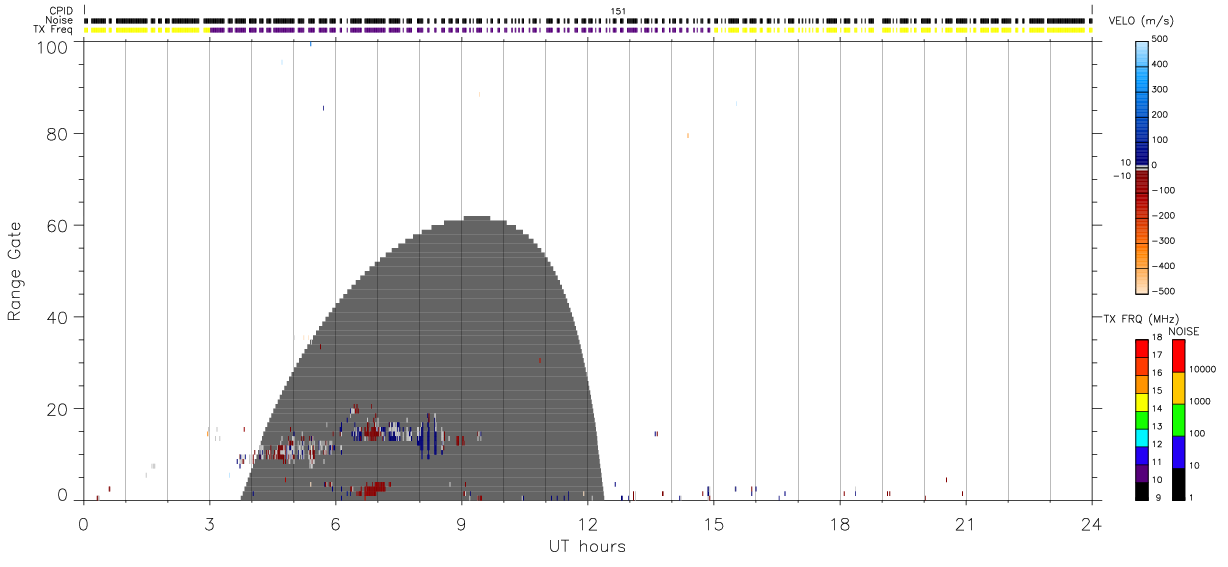Click y-axis tick label 100
This screenshot has width=1228, height=567.
point(51,46)
